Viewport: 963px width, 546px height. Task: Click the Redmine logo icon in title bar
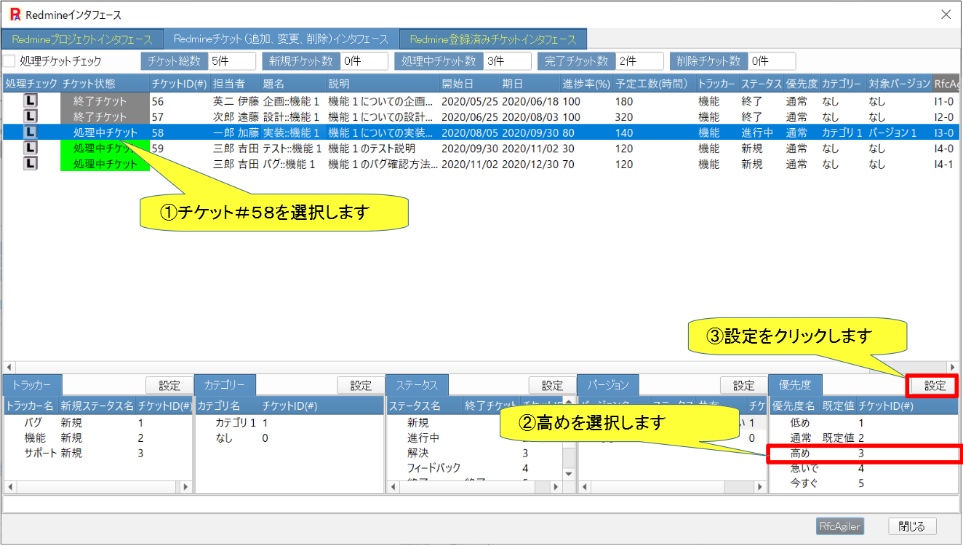[x=15, y=14]
